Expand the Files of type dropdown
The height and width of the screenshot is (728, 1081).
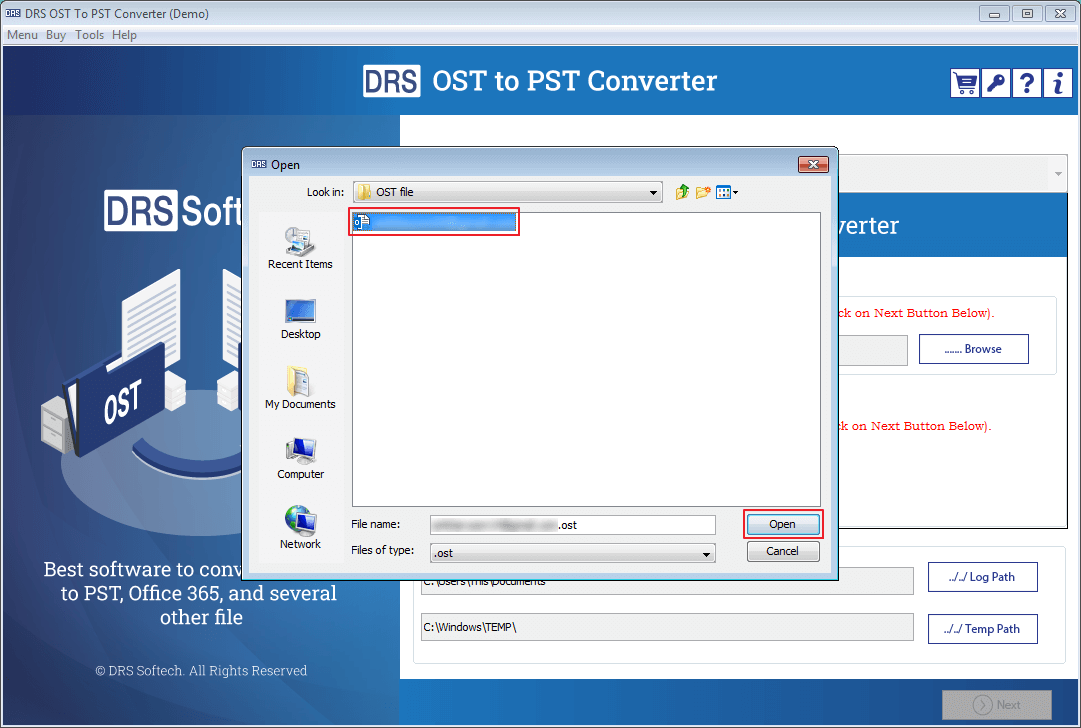706,554
